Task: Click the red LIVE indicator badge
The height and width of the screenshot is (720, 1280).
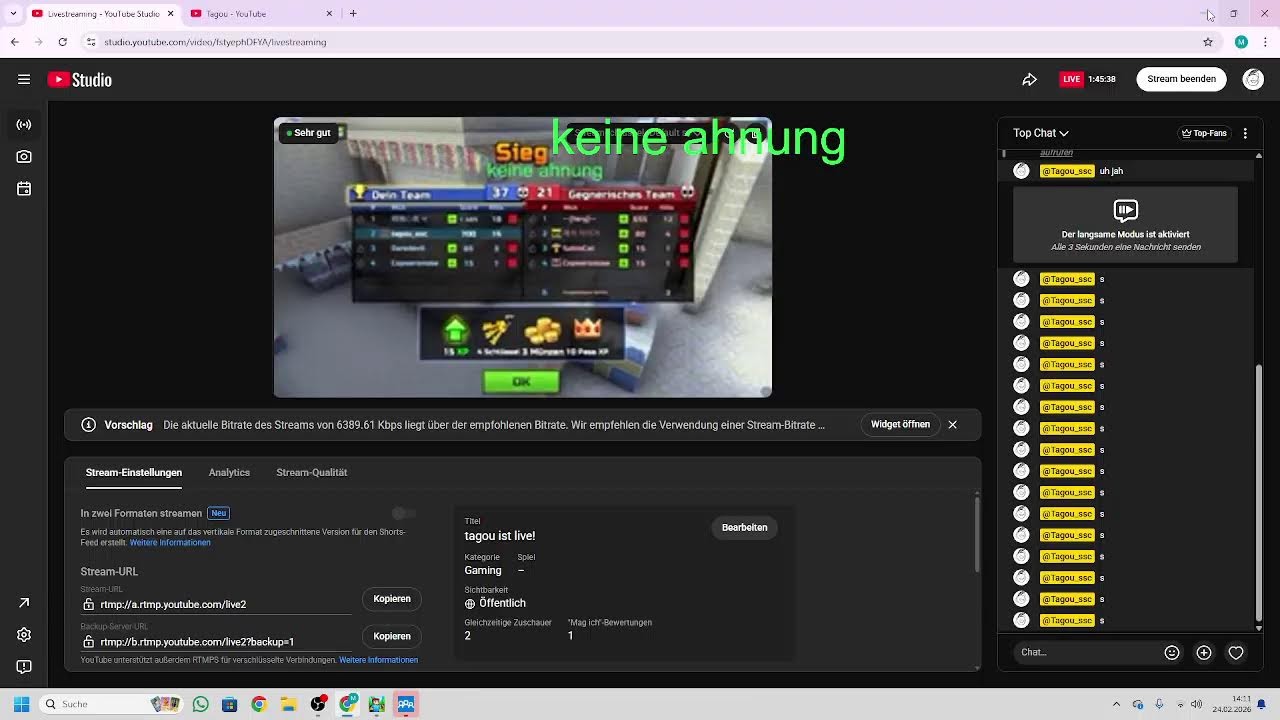Action: 1072,79
